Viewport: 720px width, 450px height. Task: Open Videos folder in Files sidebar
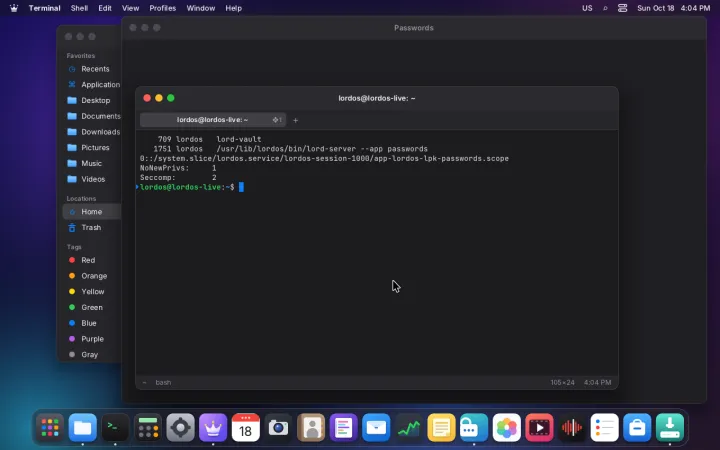point(92,179)
